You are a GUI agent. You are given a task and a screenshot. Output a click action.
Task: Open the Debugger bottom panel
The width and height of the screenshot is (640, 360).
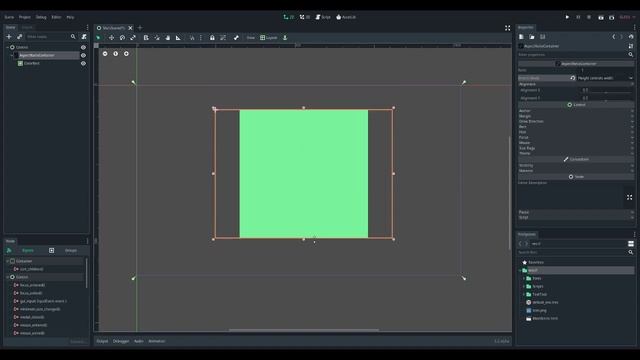121,341
